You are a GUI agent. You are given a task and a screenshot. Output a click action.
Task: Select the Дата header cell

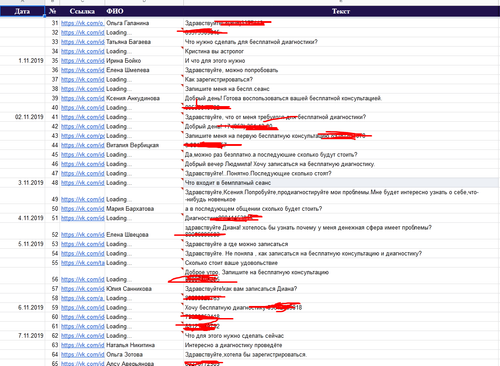tap(22, 11)
